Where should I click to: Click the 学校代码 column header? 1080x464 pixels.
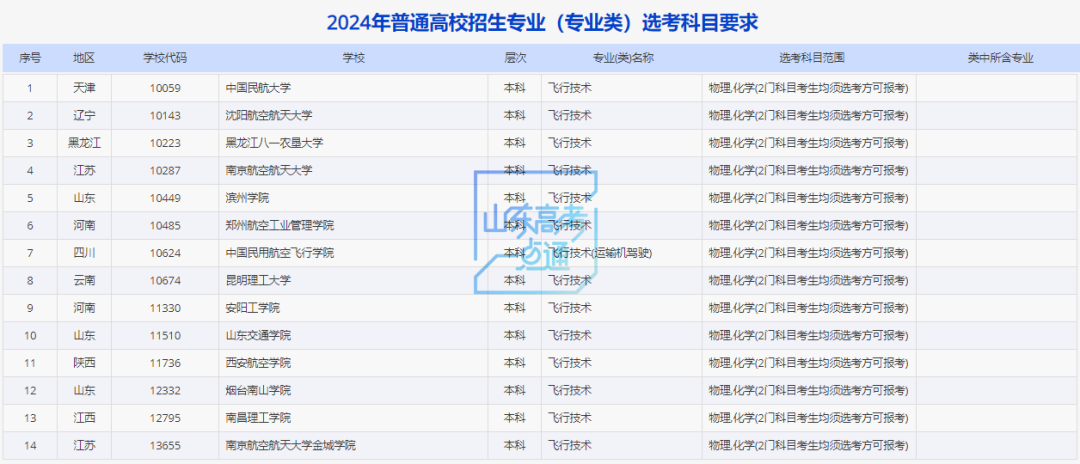(x=164, y=58)
